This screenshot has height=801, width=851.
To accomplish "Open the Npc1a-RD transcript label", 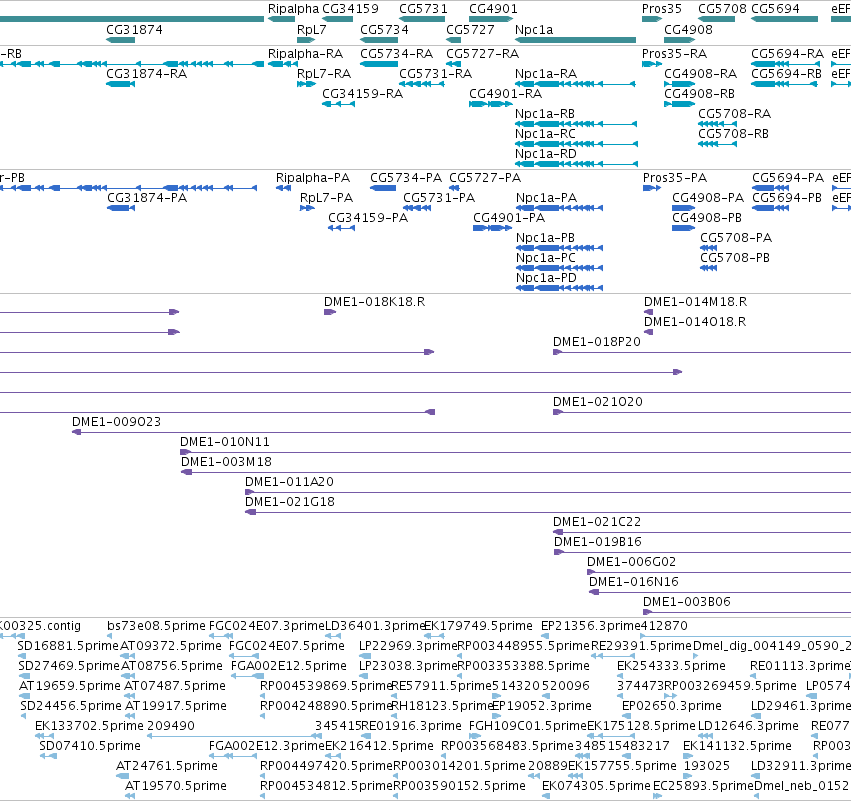I will point(546,154).
